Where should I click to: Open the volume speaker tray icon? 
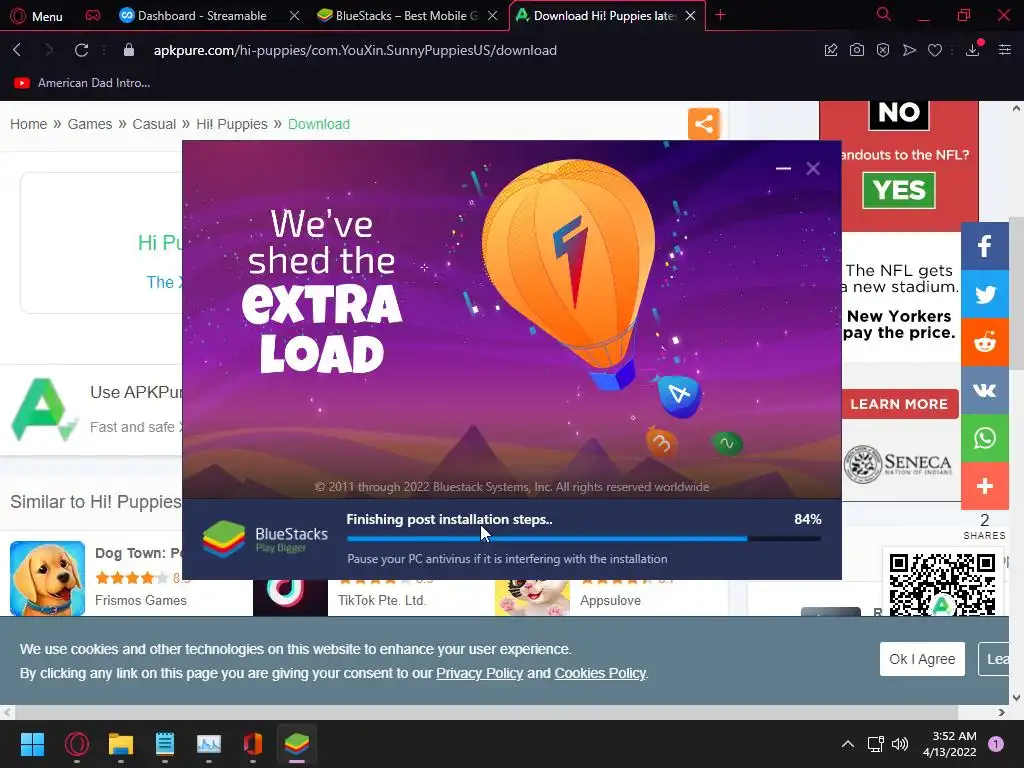point(900,744)
